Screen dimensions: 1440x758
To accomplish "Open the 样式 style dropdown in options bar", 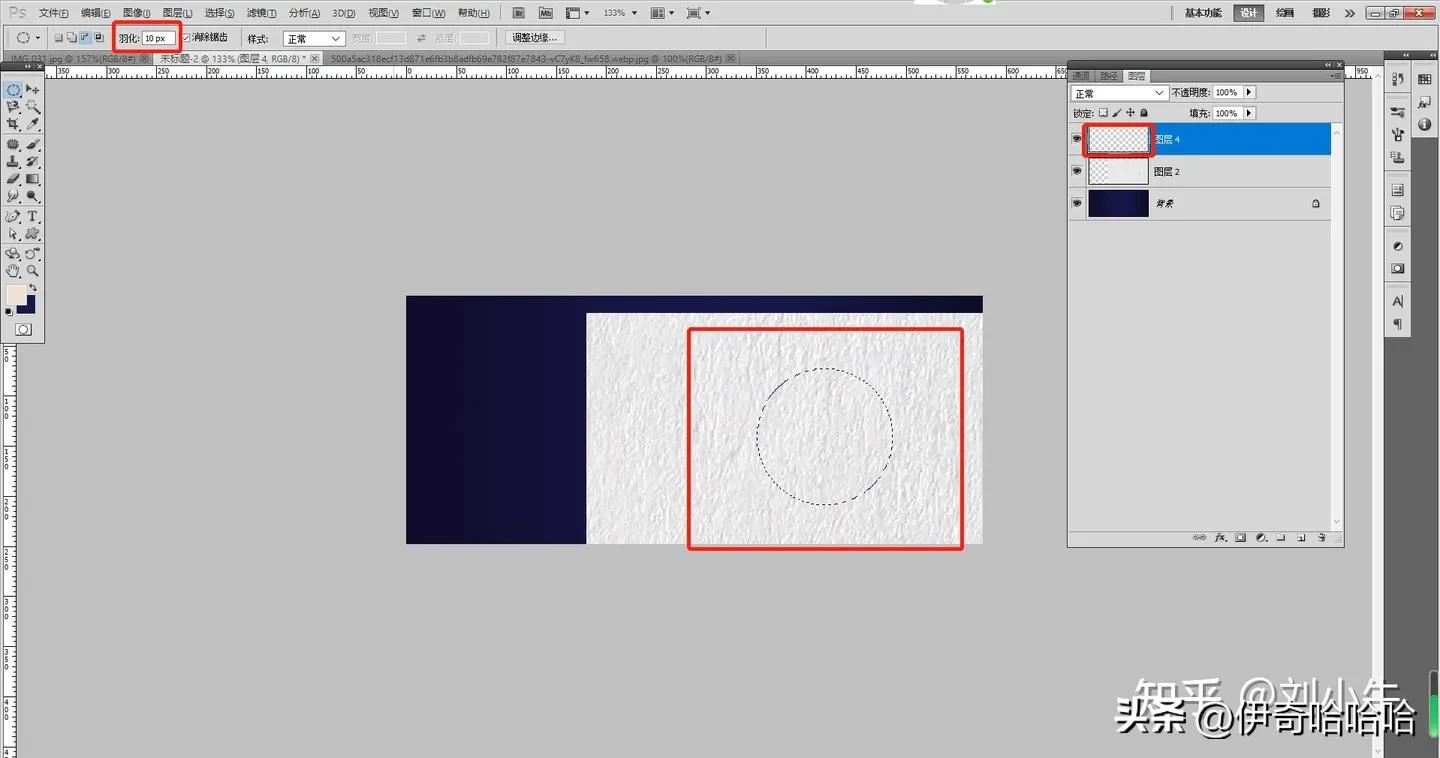I will pos(315,36).
